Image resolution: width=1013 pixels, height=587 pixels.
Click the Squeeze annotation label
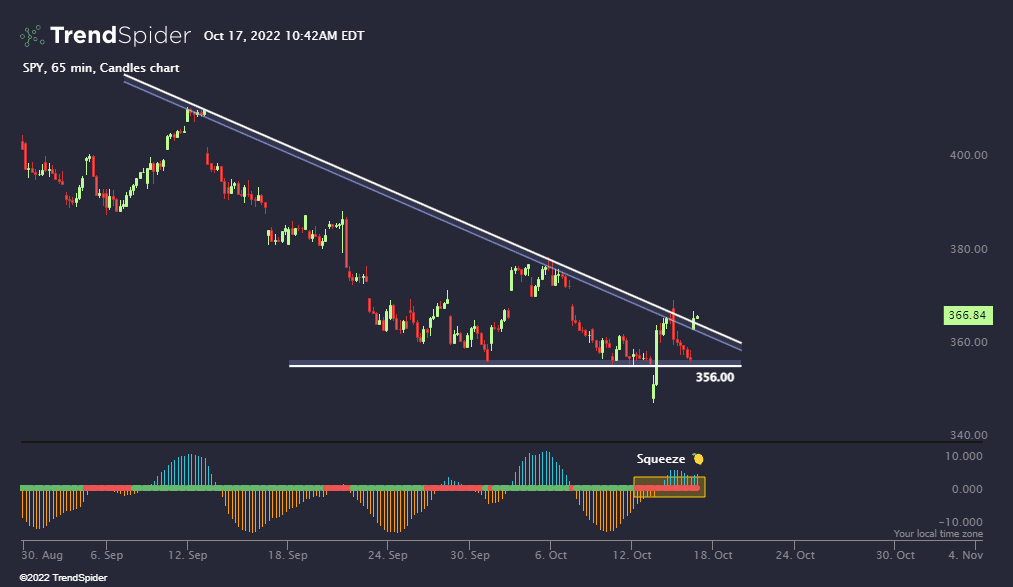661,459
